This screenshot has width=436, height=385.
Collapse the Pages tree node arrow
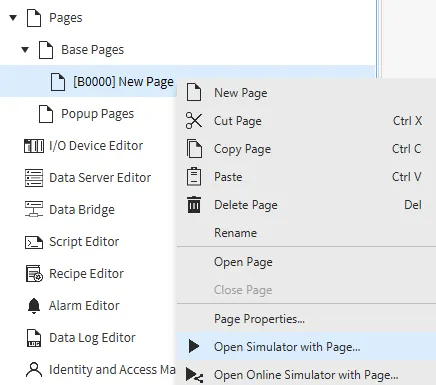13,18
